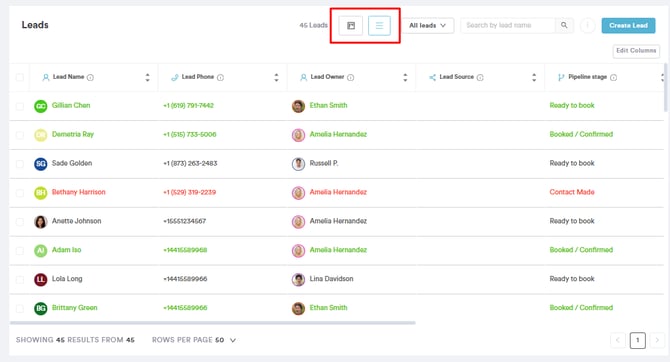The image size is (670, 362).
Task: Click Ethan Smith photo in Gillian Chen row
Action: [x=298, y=106]
